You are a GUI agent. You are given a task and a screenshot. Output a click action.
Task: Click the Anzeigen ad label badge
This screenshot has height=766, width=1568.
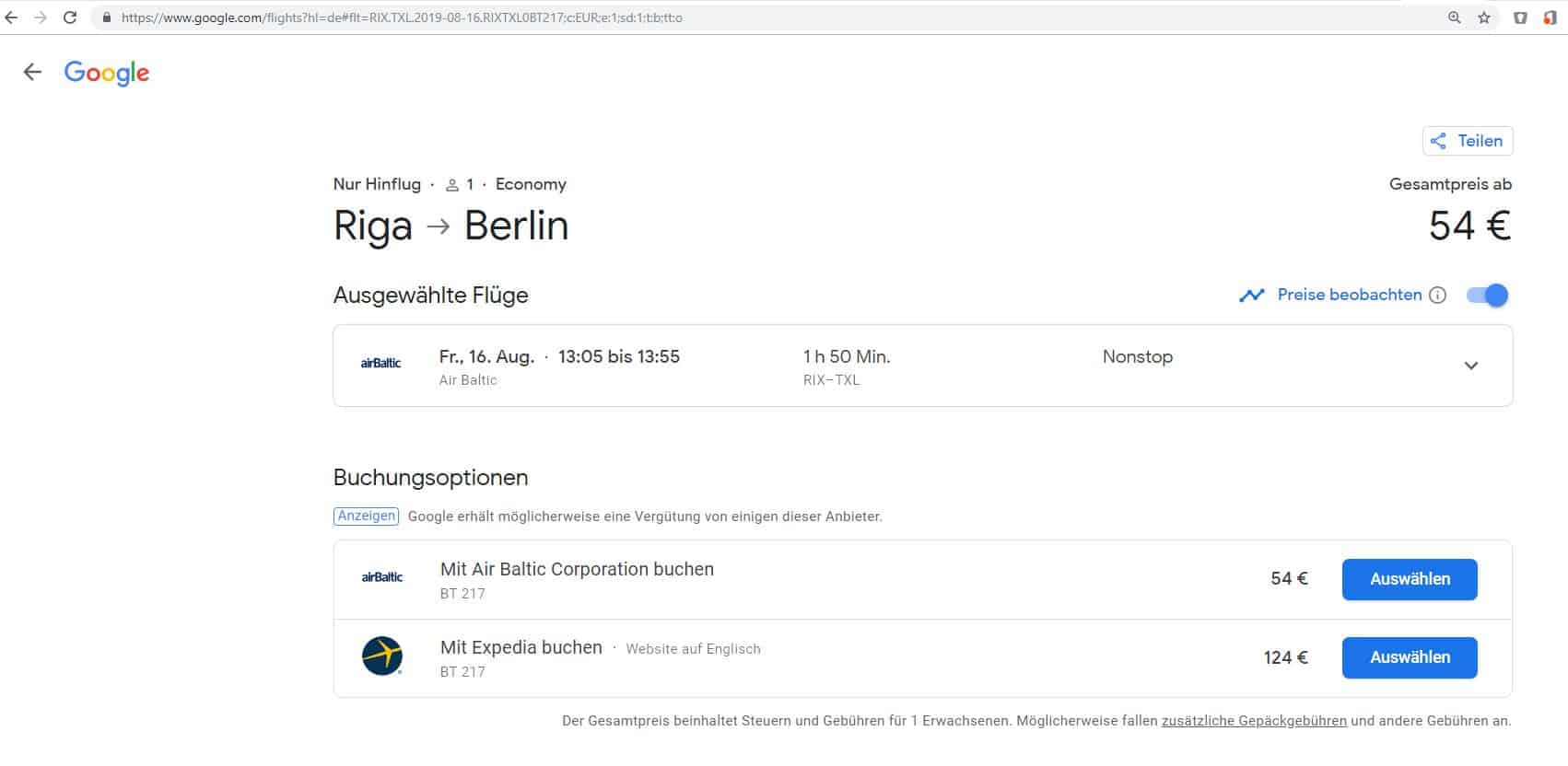point(366,516)
